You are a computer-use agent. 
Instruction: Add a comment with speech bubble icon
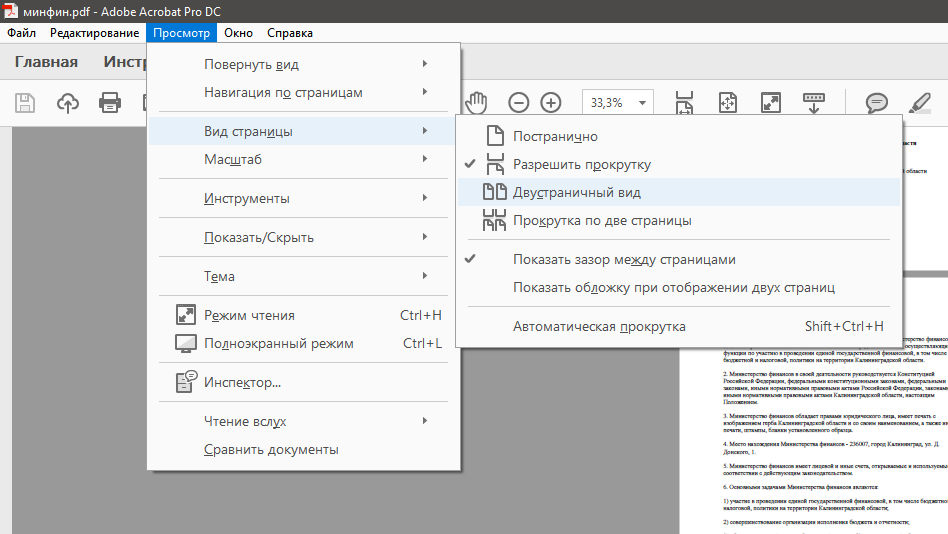[876, 102]
